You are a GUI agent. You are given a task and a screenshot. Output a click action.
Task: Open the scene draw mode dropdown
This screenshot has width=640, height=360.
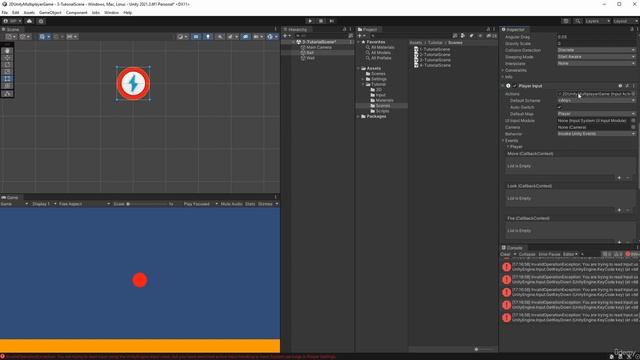[x=182, y=37]
